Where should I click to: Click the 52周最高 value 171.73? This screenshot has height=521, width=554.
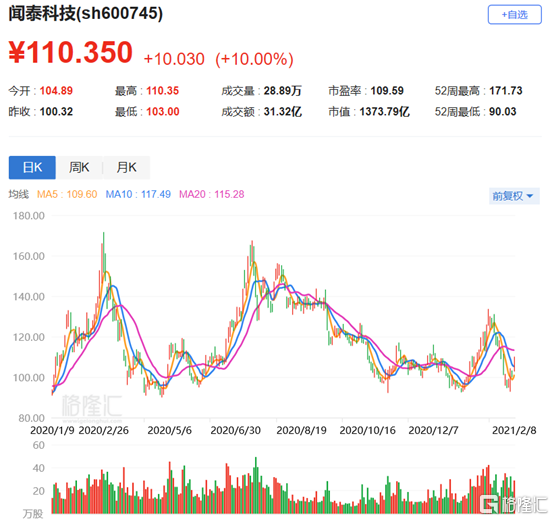506,91
